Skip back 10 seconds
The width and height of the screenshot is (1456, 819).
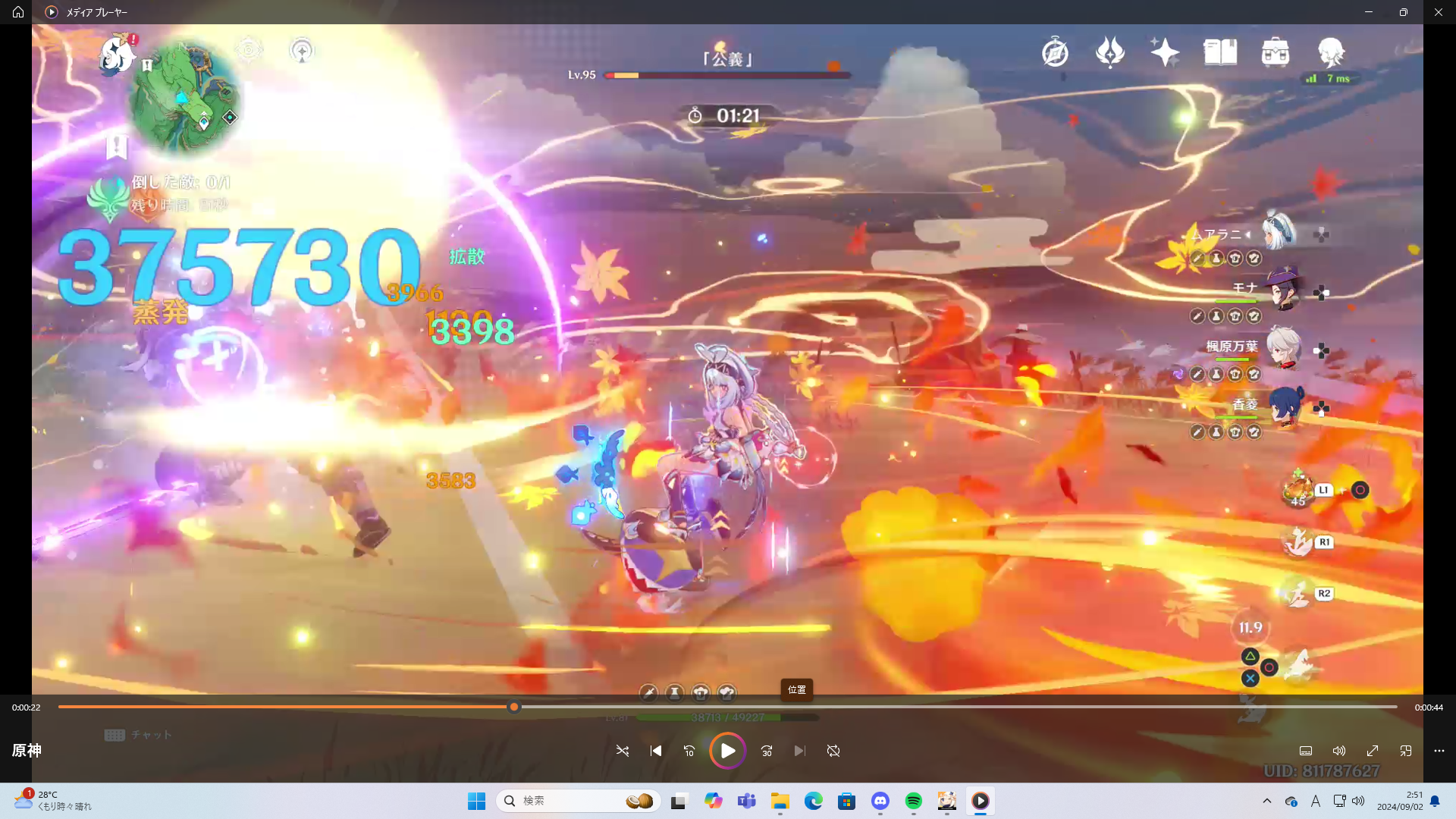[x=689, y=751]
